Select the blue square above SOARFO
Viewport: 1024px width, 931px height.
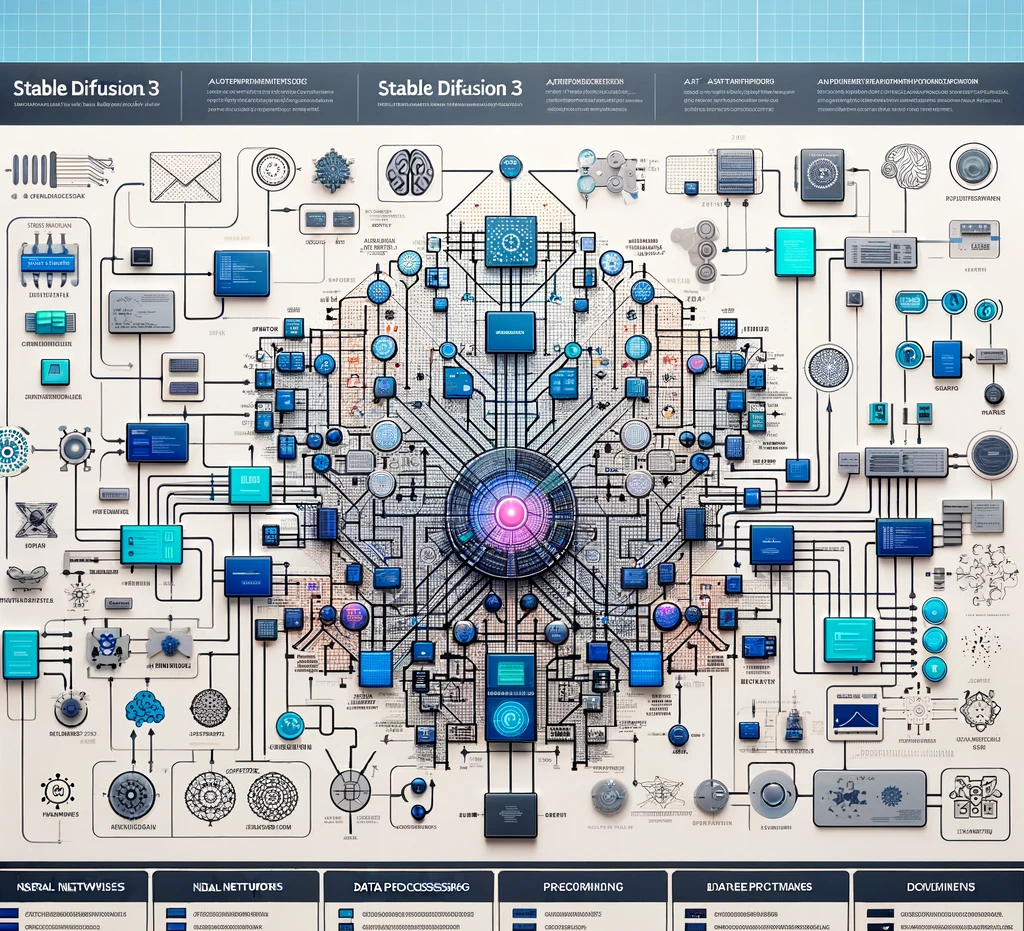[x=947, y=360]
